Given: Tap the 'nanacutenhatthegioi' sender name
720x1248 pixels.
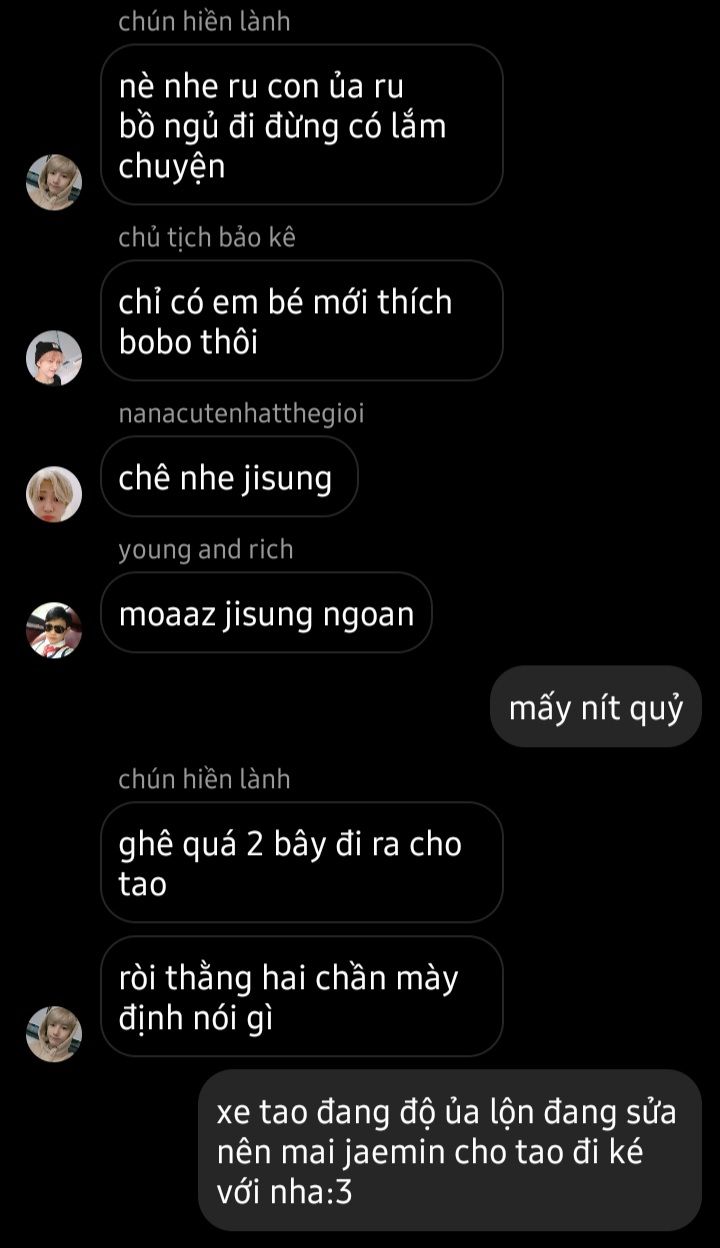Looking at the screenshot, I should 241,414.
